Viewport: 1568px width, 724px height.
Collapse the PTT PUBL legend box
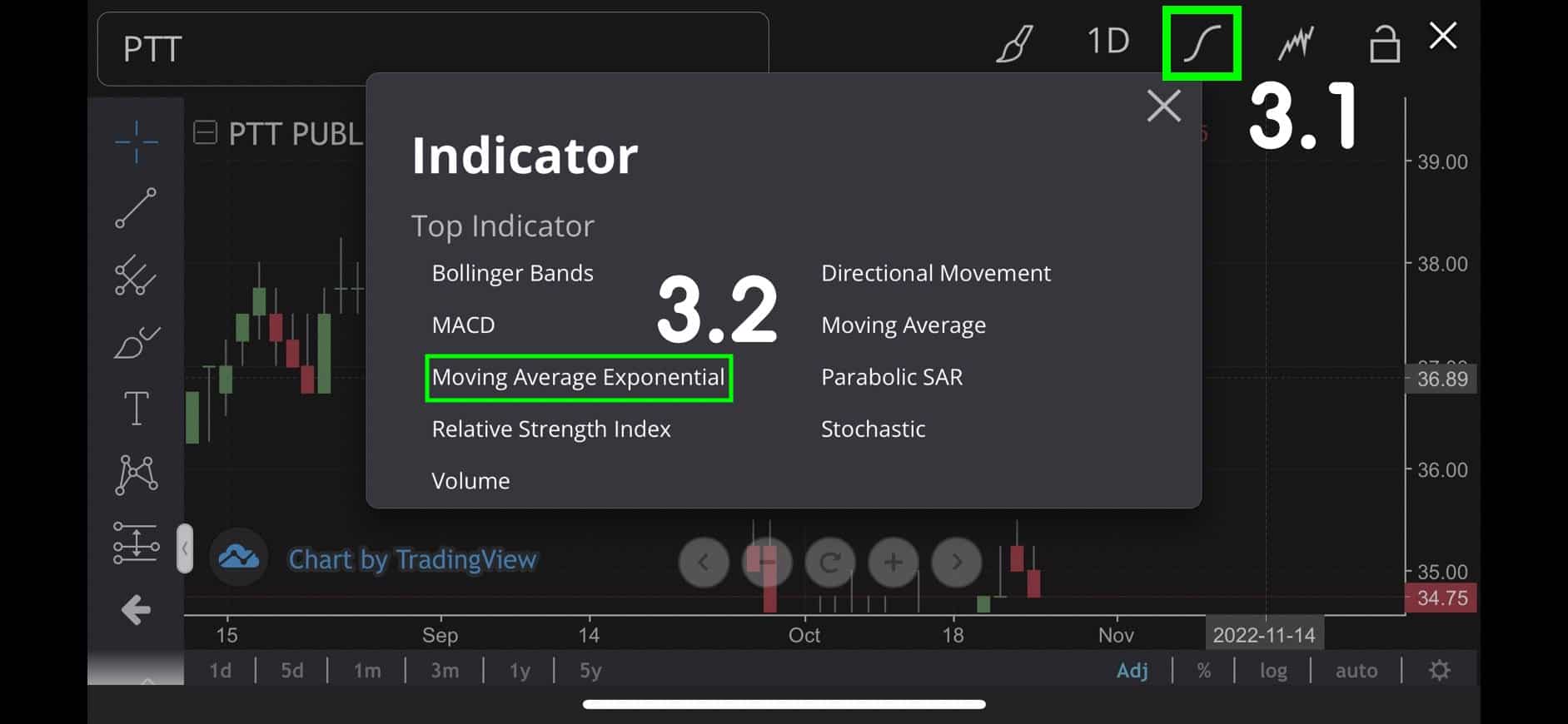click(x=205, y=132)
